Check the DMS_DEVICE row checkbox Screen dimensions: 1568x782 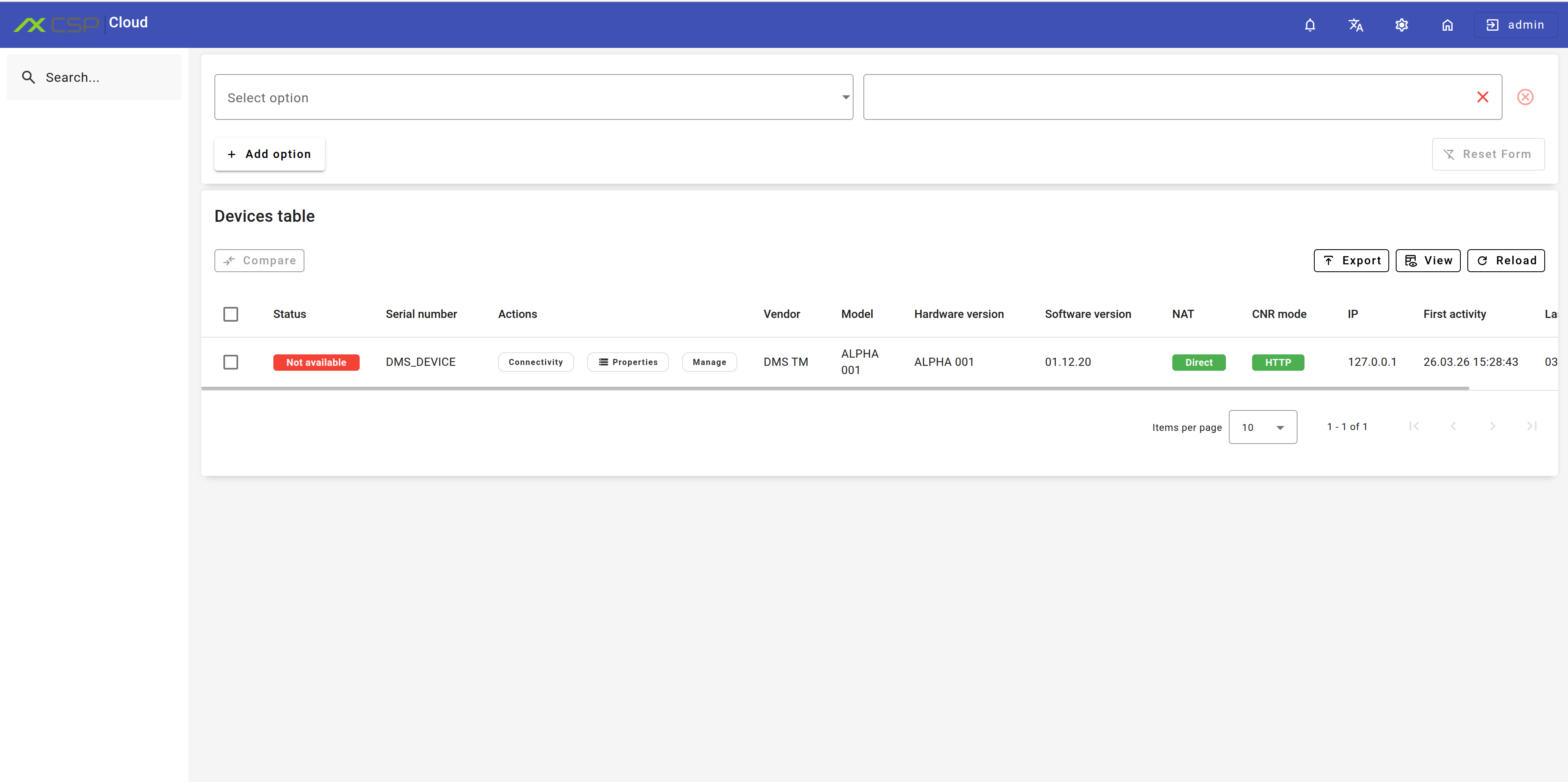(231, 362)
